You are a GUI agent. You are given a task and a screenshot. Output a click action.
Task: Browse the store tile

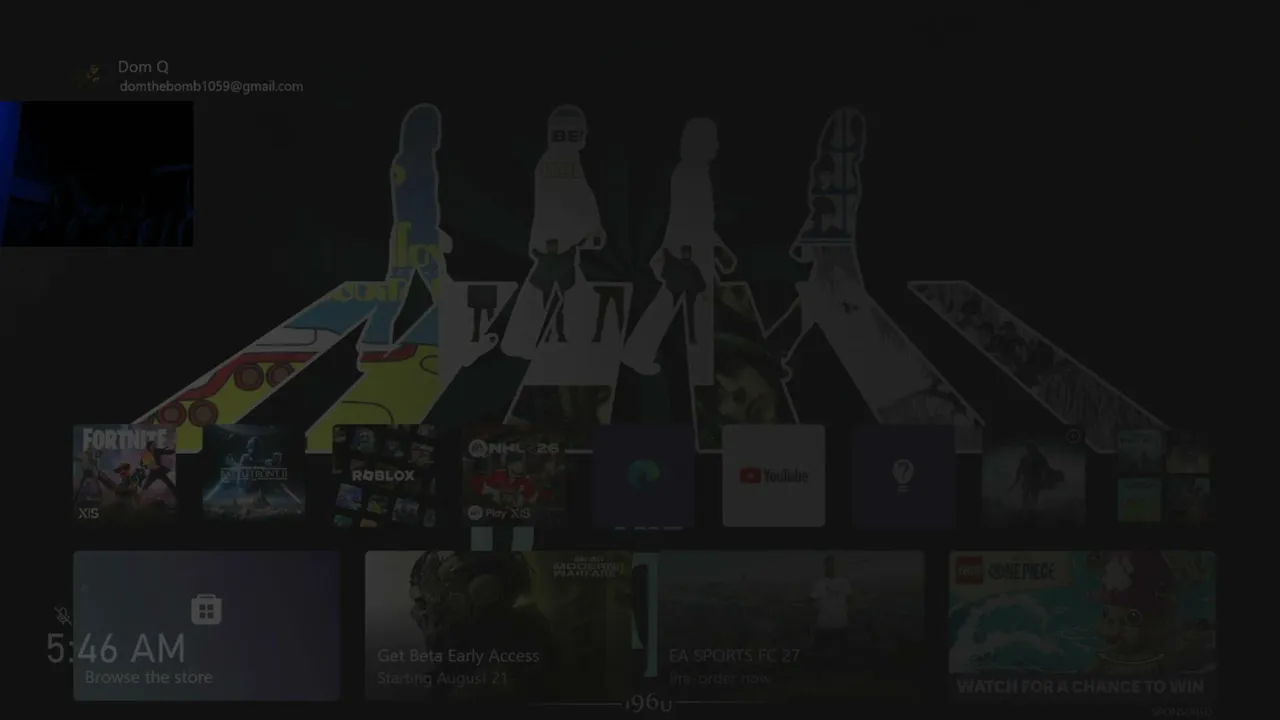point(207,626)
